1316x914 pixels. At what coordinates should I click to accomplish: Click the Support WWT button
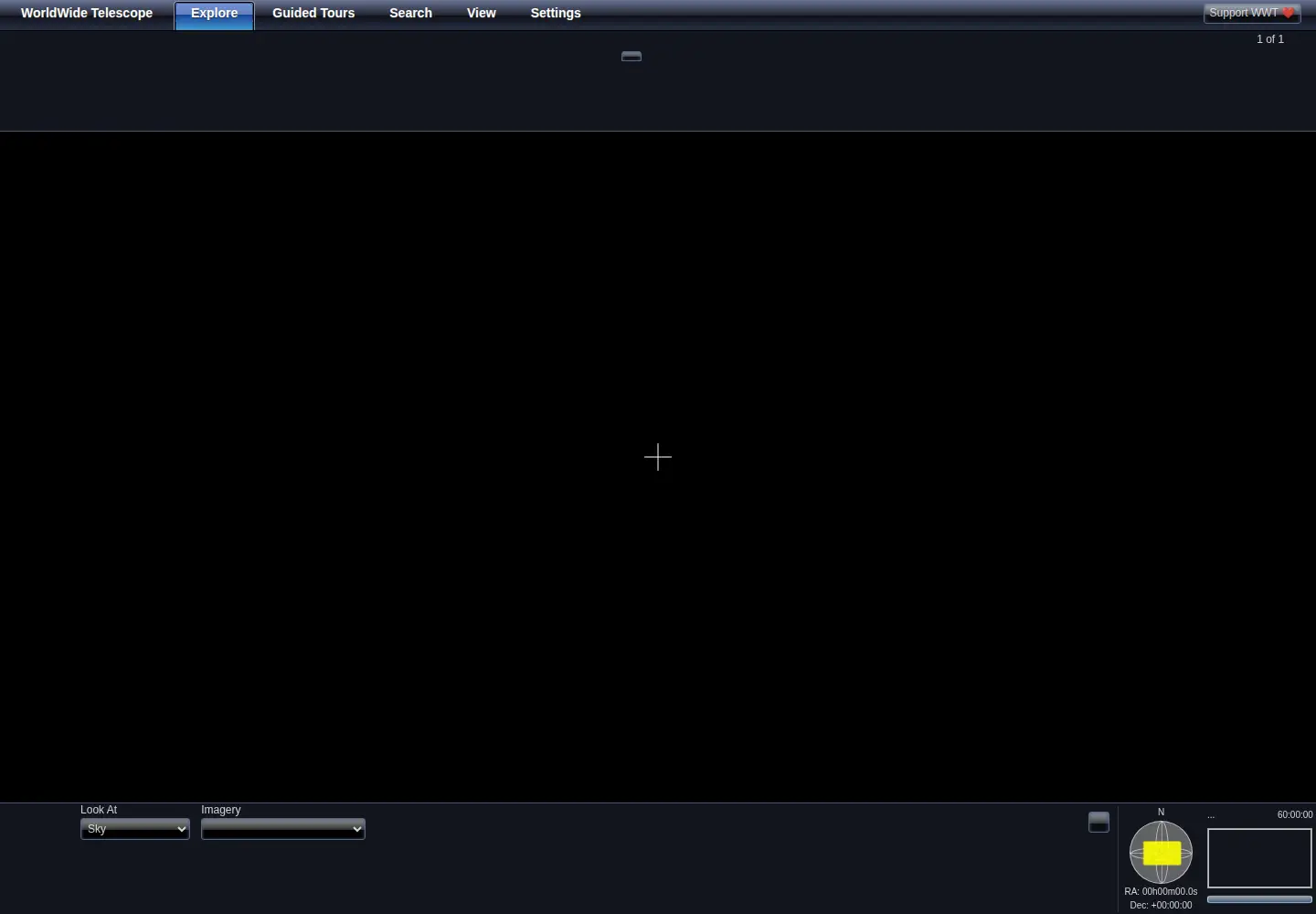coord(1252,13)
